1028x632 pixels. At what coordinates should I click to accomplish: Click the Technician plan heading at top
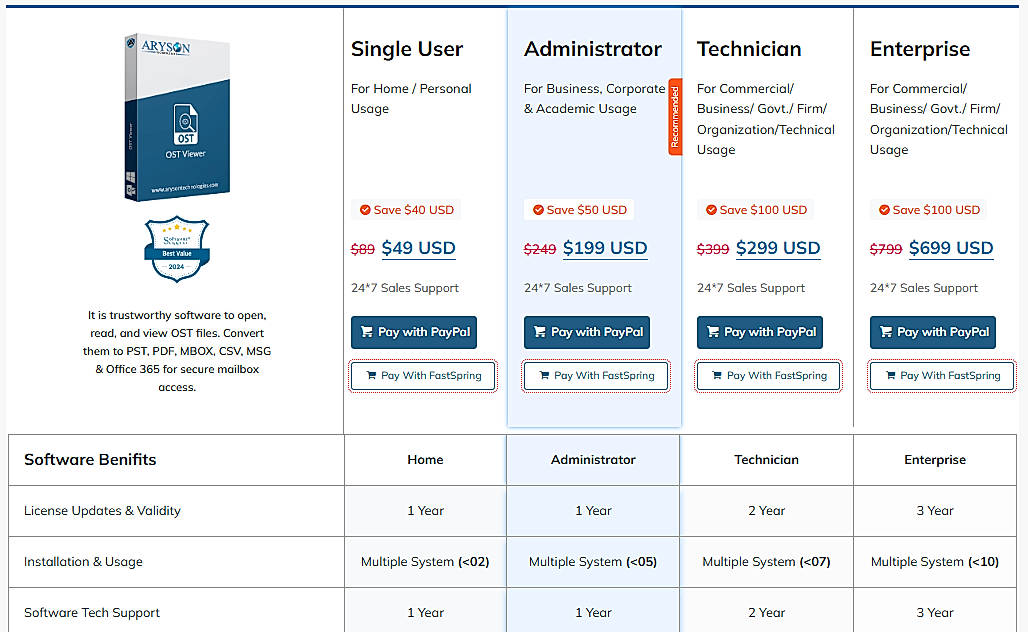click(x=749, y=49)
